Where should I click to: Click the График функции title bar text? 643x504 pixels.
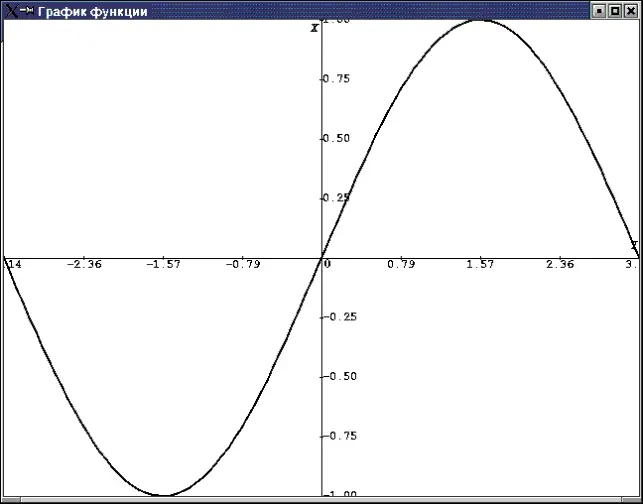[92, 11]
